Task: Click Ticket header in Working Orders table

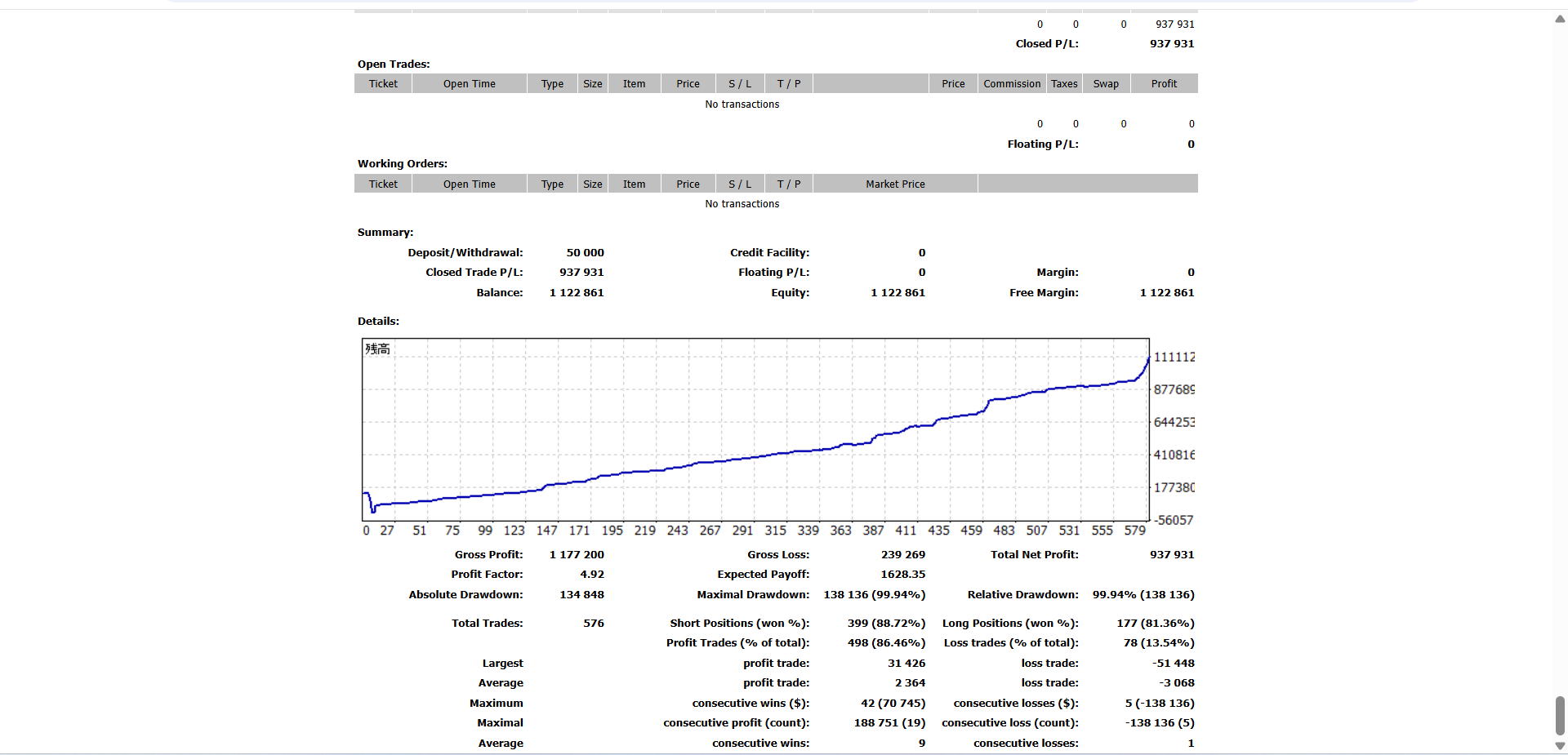Action: pos(383,184)
